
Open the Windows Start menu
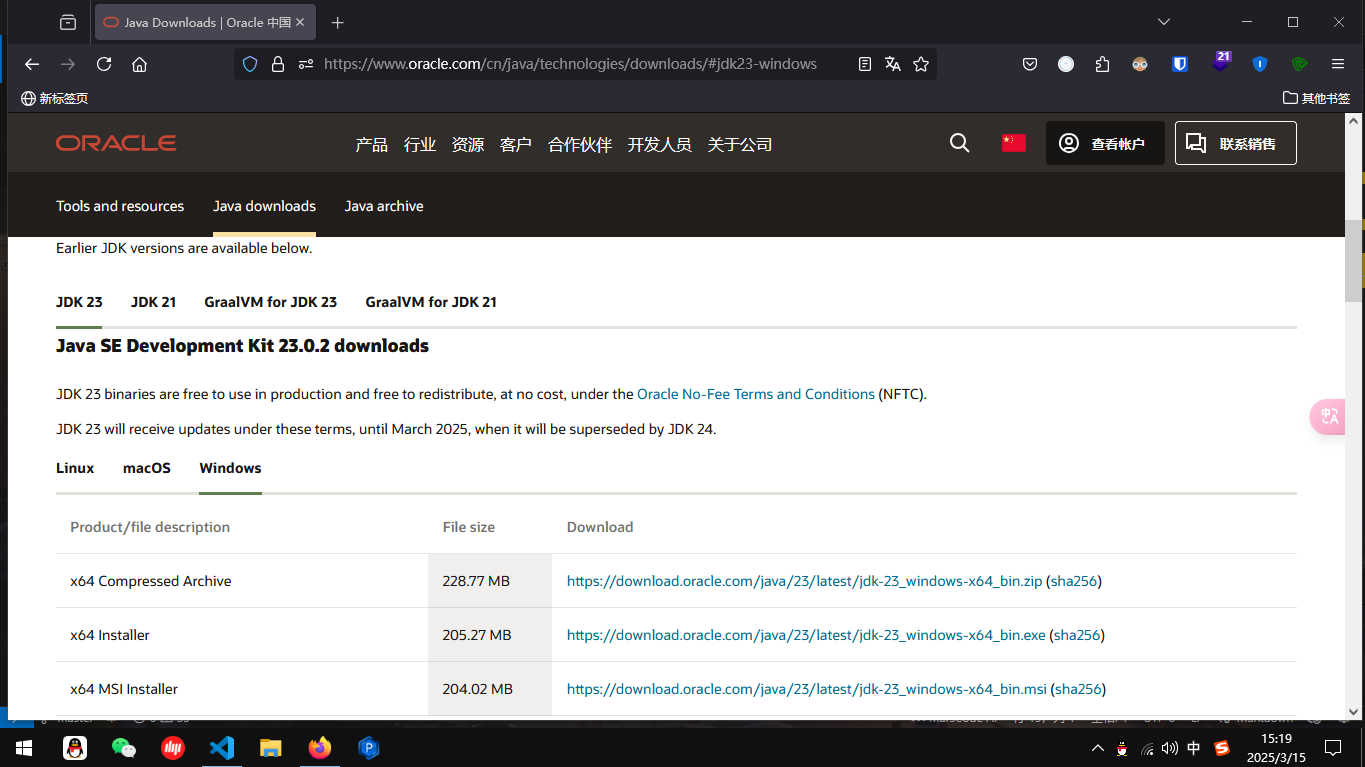coord(23,748)
